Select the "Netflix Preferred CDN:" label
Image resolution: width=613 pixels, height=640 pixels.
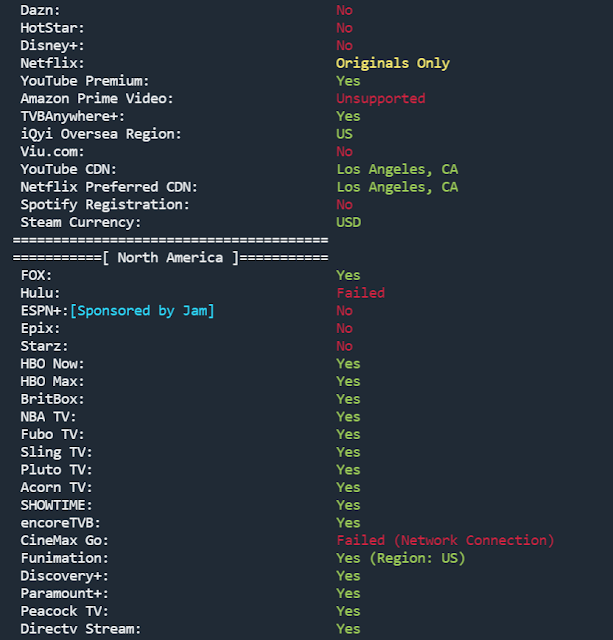(x=109, y=187)
